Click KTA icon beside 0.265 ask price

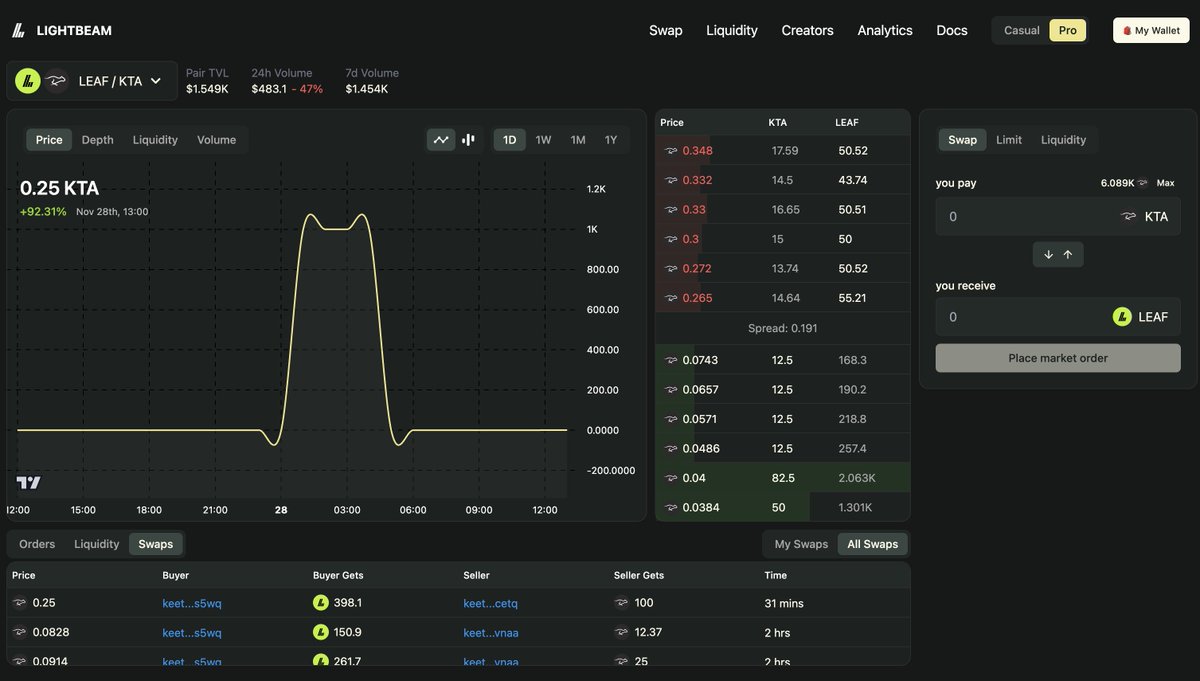pos(671,298)
